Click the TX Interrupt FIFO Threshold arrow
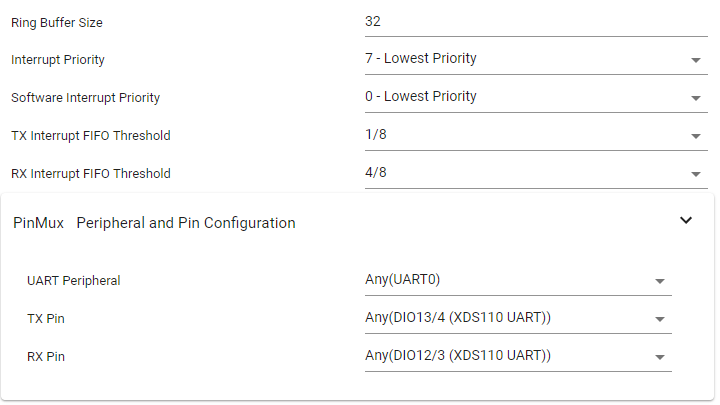This screenshot has width=720, height=405. 696,136
